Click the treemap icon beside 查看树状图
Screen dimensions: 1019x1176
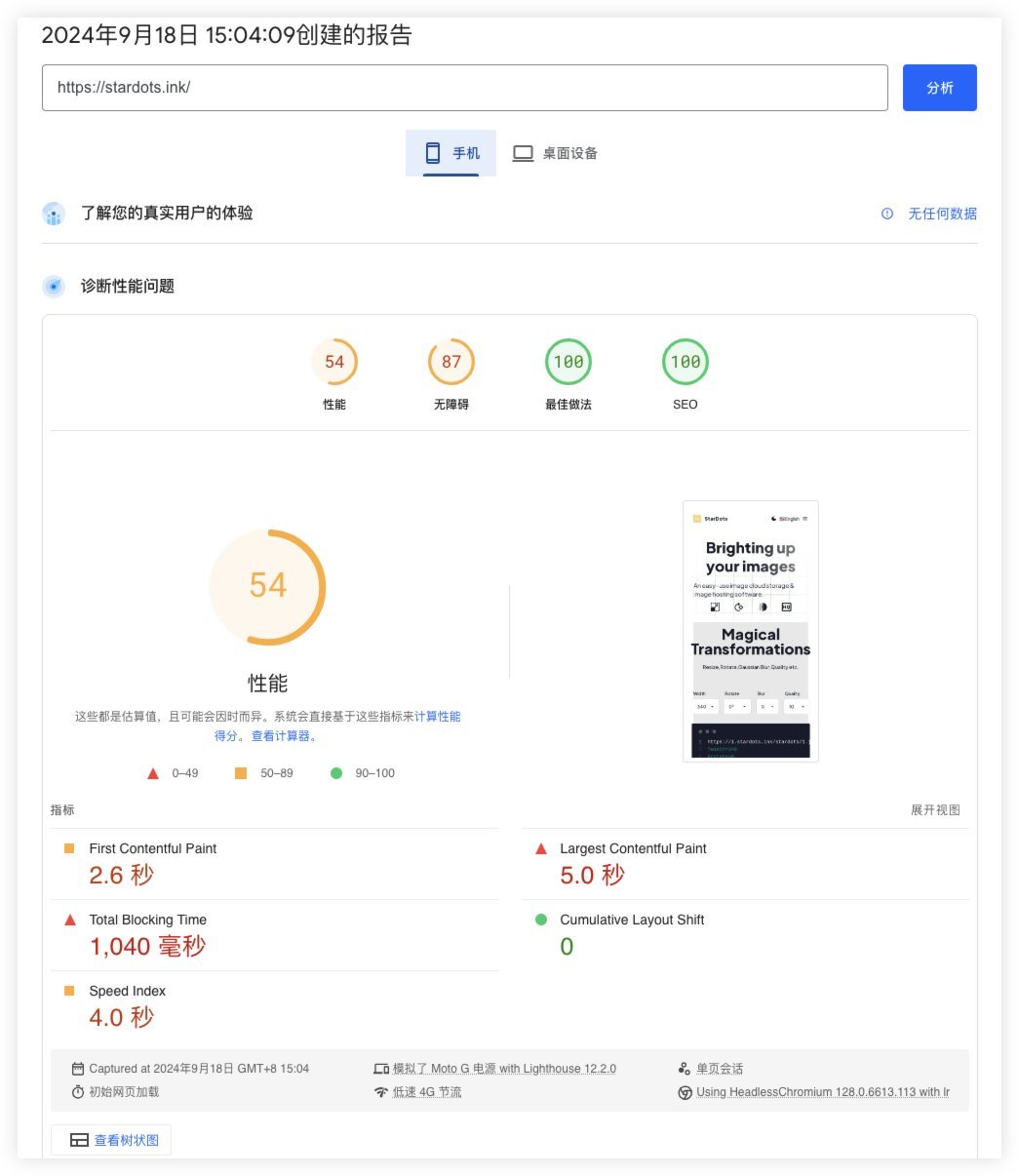pyautogui.click(x=79, y=1139)
